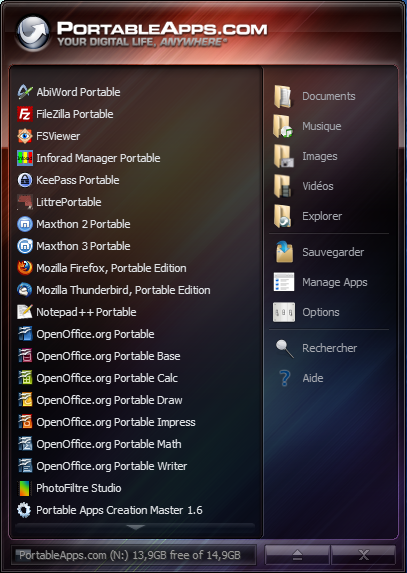Open the Vidéos label
Screen dimensions: 407x573
(x=317, y=186)
